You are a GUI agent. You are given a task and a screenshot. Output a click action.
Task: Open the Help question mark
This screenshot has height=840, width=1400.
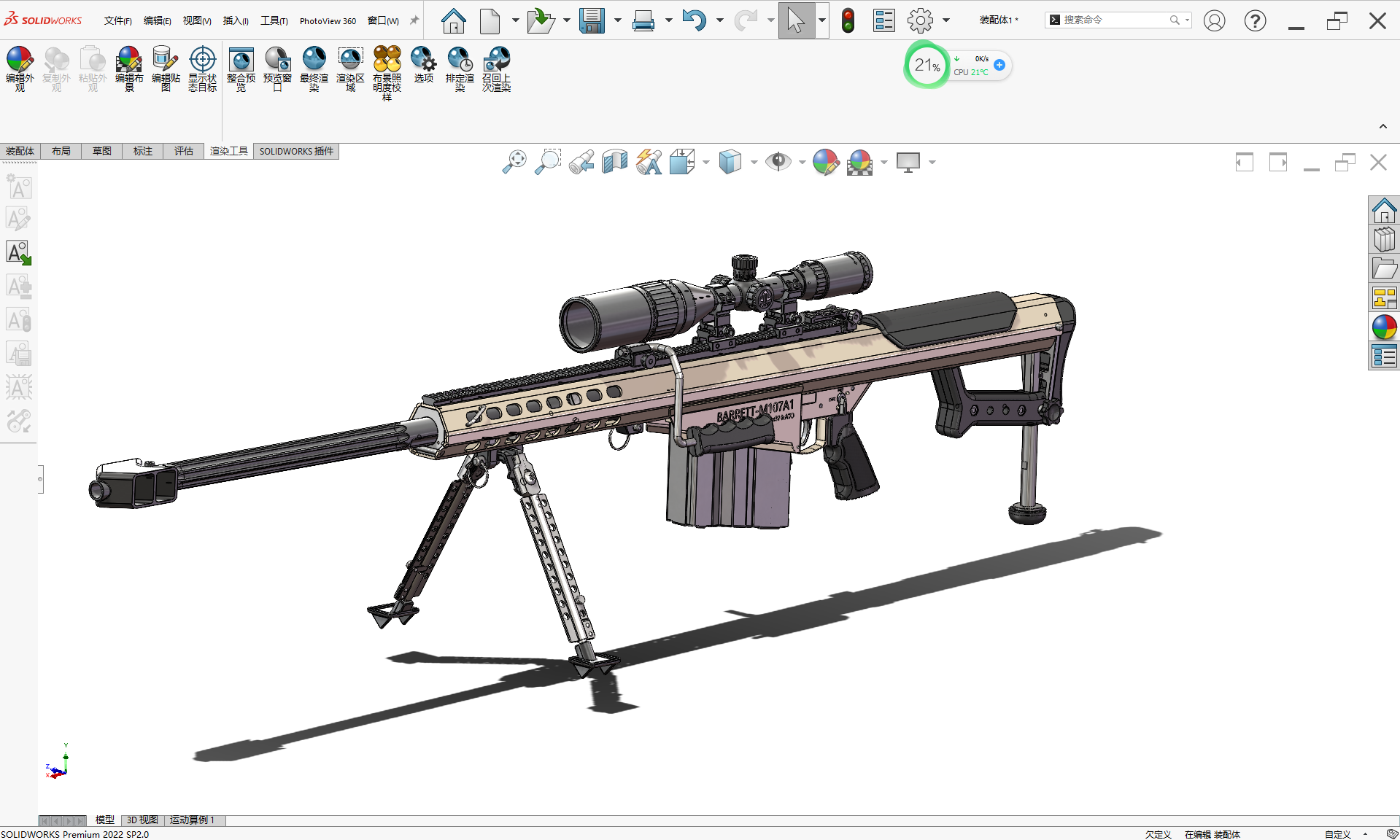(x=1255, y=20)
